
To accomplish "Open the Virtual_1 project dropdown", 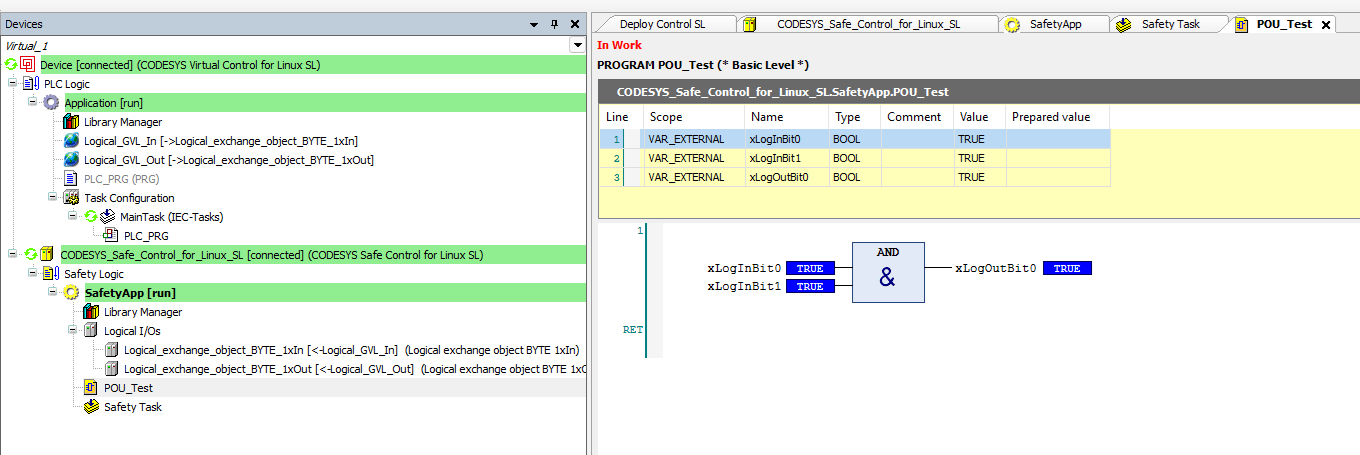I will point(577,45).
